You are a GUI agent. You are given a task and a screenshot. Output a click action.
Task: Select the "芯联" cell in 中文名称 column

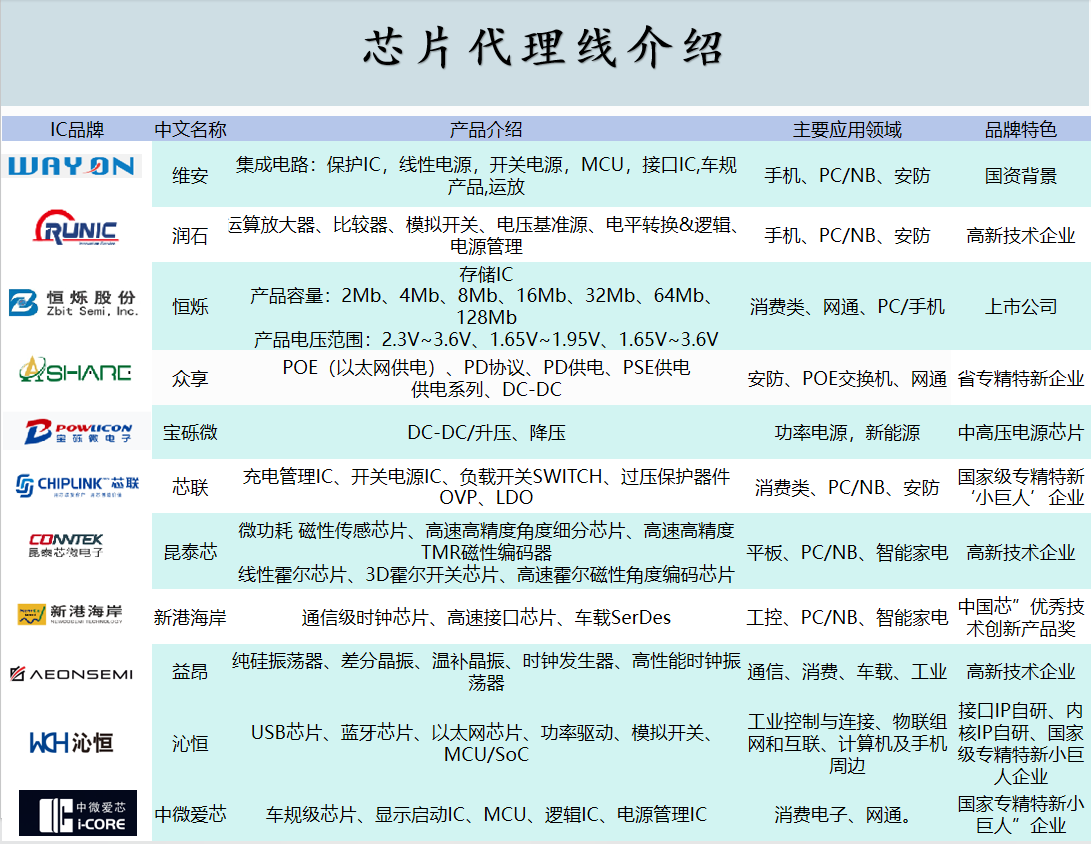coord(190,487)
